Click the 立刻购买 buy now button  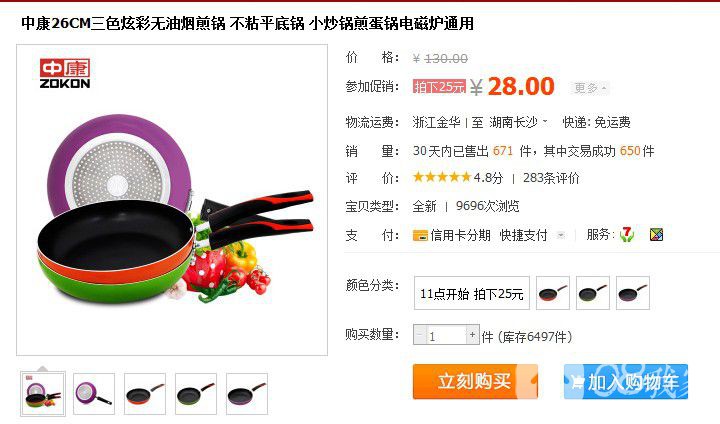coord(475,381)
